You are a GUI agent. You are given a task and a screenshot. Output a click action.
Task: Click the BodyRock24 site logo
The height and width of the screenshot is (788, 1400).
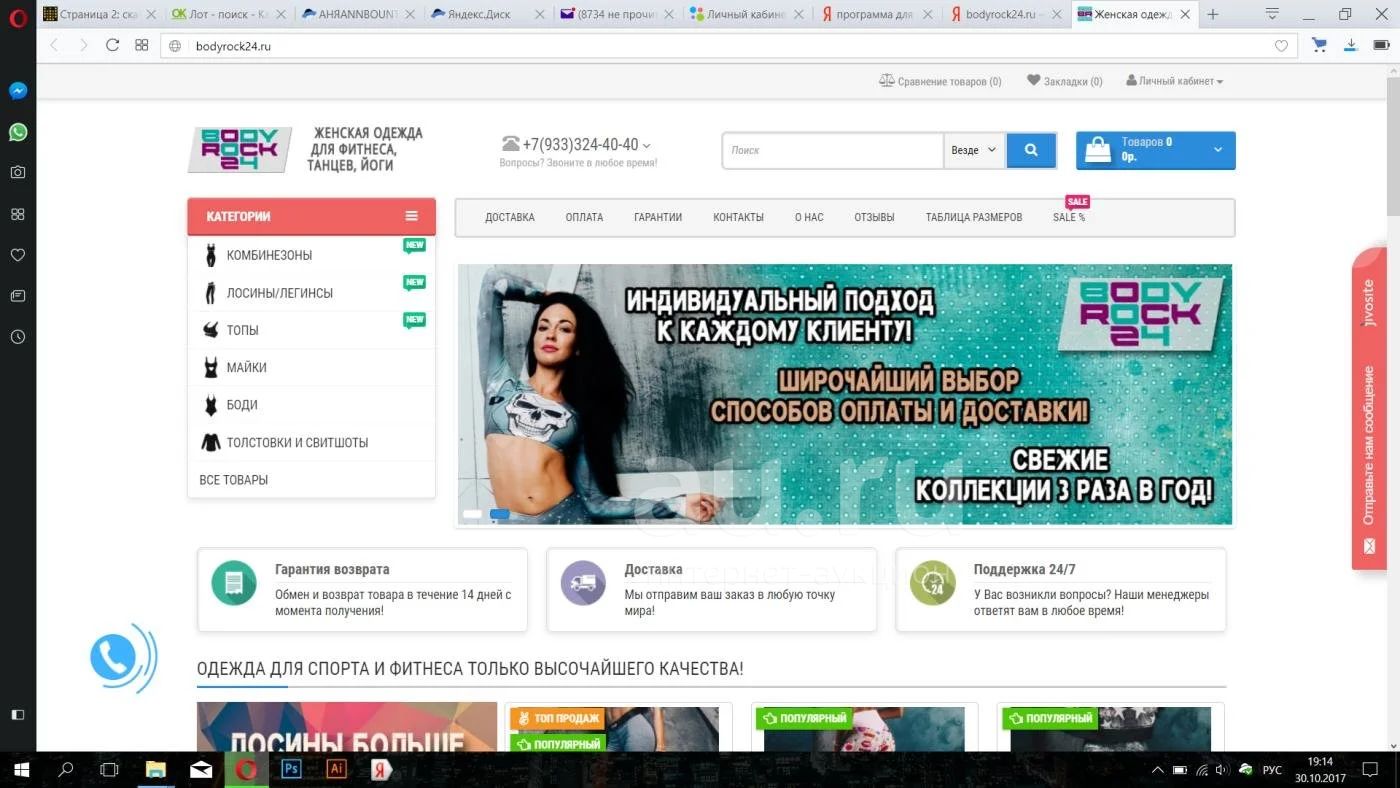240,150
